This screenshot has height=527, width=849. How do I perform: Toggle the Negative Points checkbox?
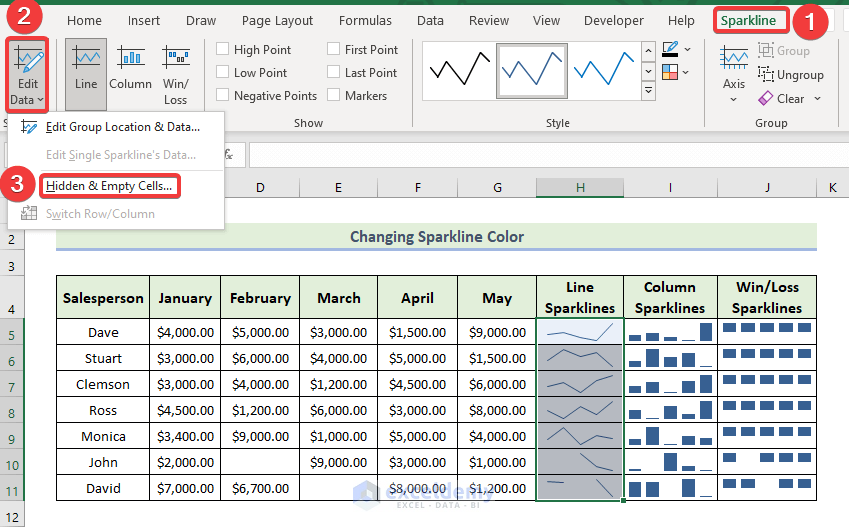224,96
